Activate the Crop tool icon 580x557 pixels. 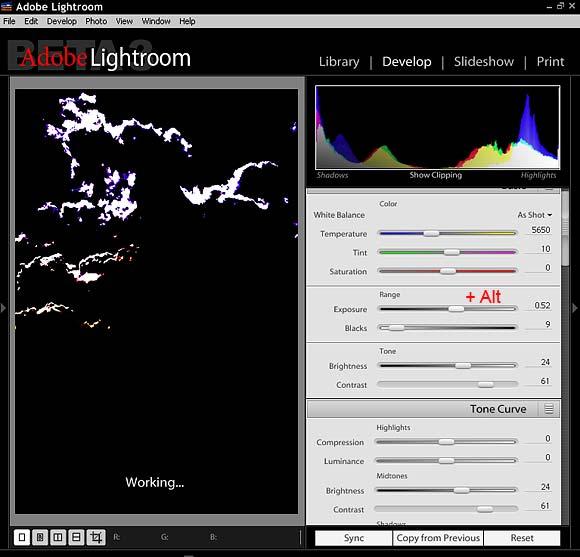click(x=96, y=537)
